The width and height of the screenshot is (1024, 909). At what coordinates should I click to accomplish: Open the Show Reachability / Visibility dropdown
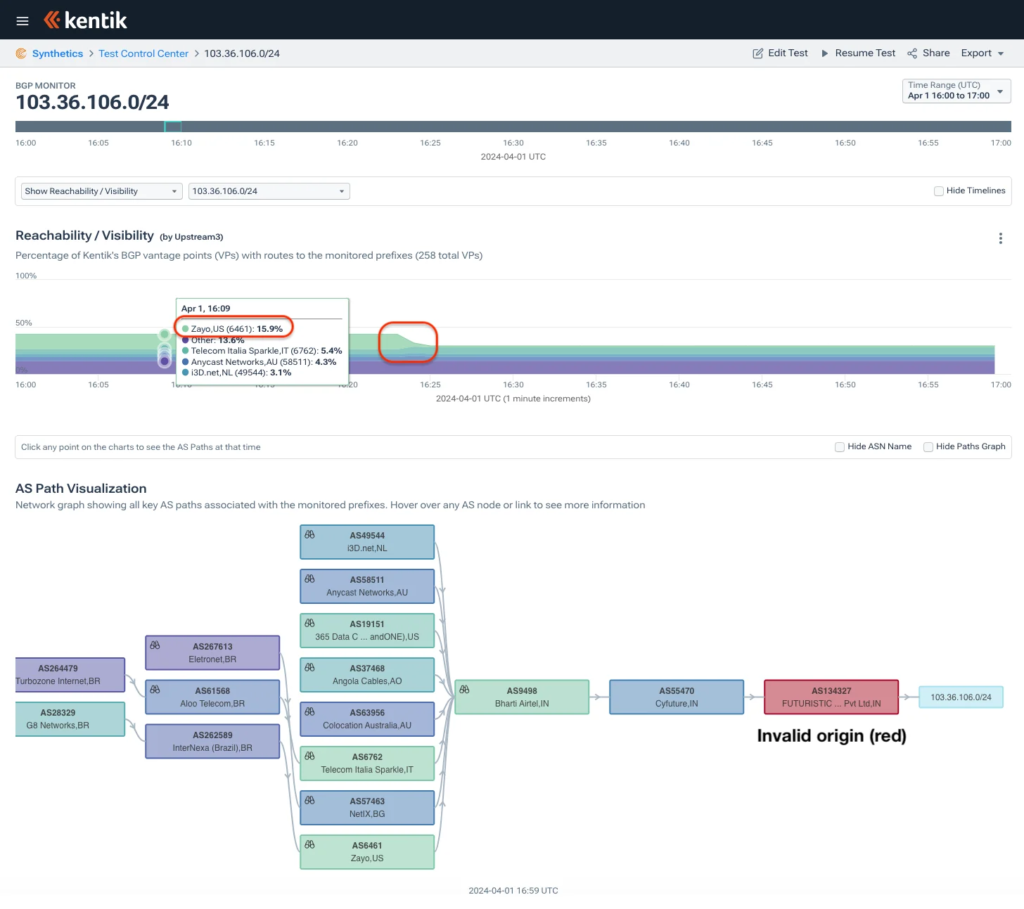pos(102,191)
